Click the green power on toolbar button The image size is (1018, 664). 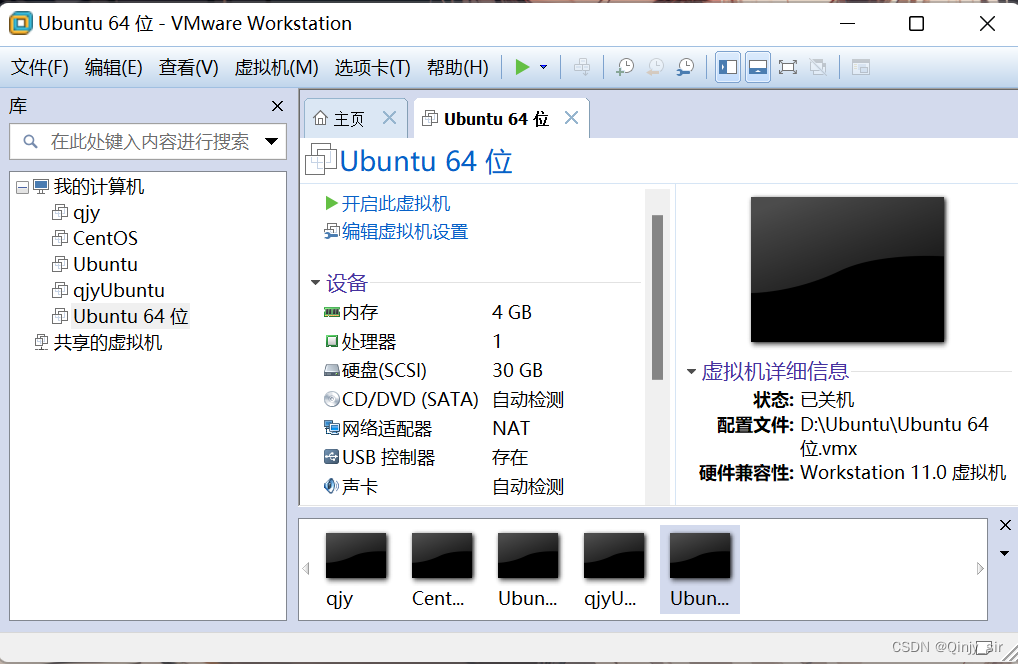522,67
